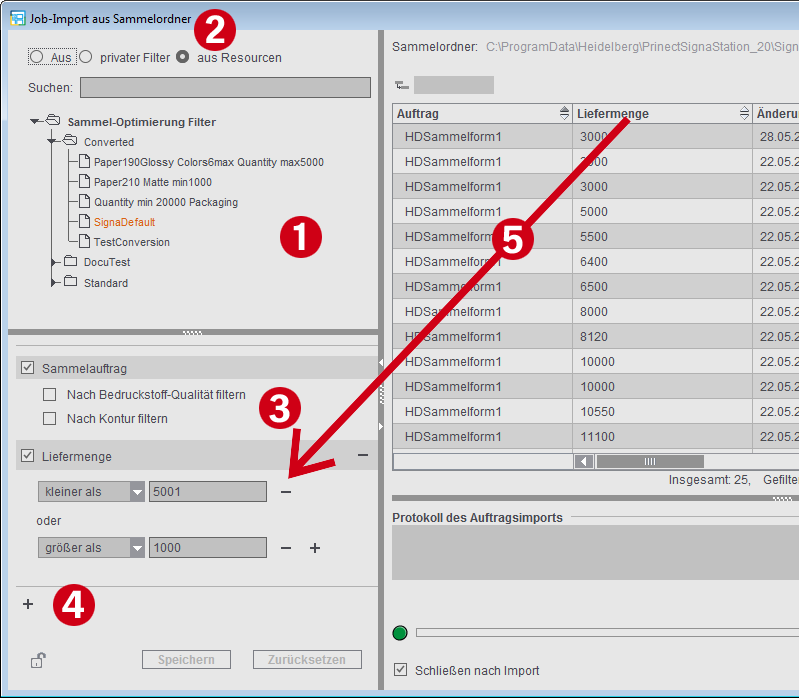
Task: Collapse left panel with splitter arrow
Action: coord(381,363)
